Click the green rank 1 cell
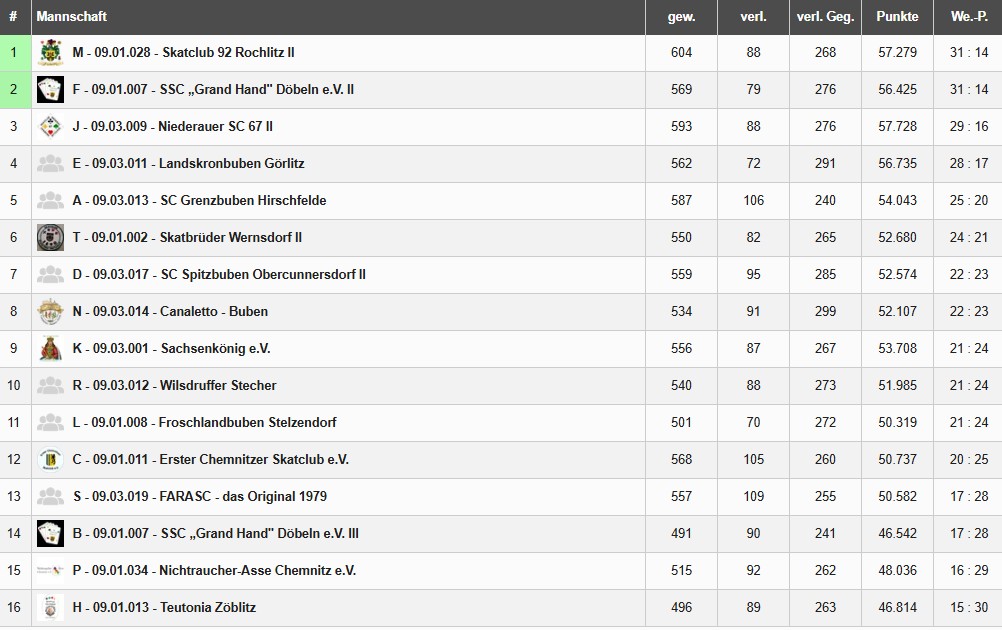 pos(14,52)
